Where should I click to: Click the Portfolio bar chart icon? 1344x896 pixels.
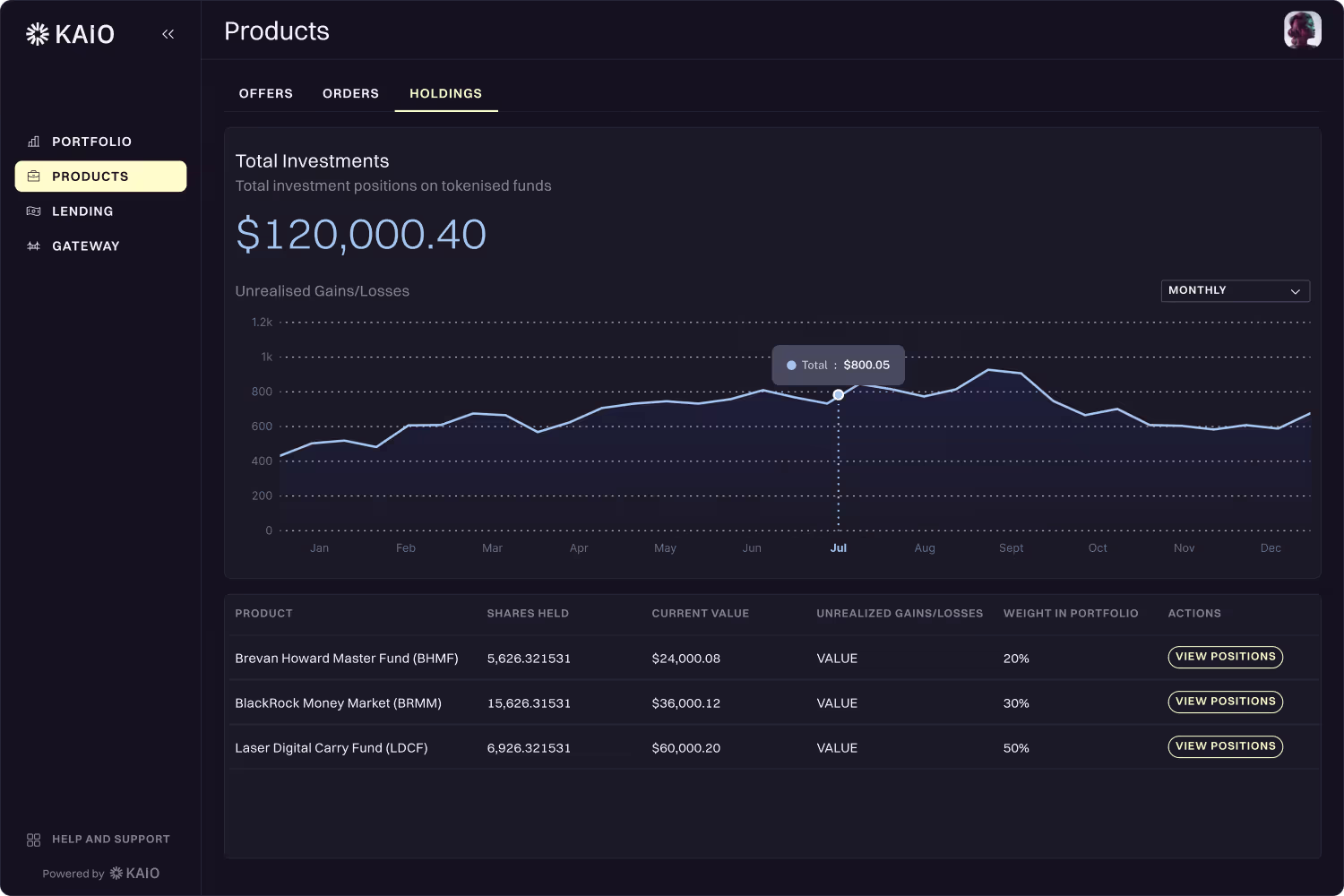34,142
